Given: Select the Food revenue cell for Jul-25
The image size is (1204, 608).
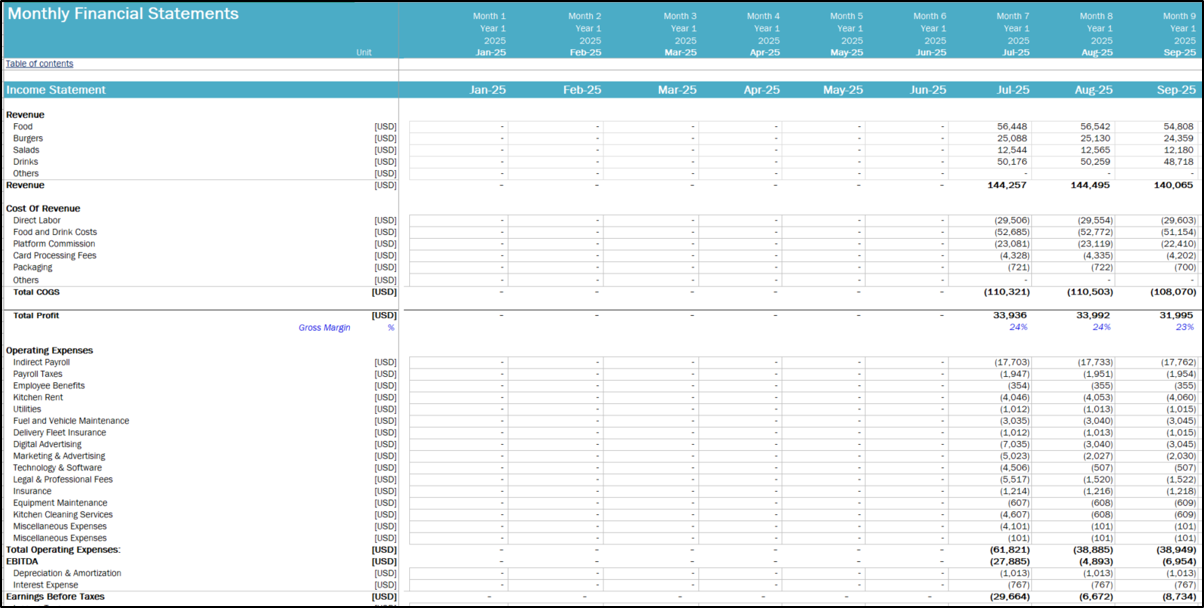Looking at the screenshot, I should [1012, 126].
